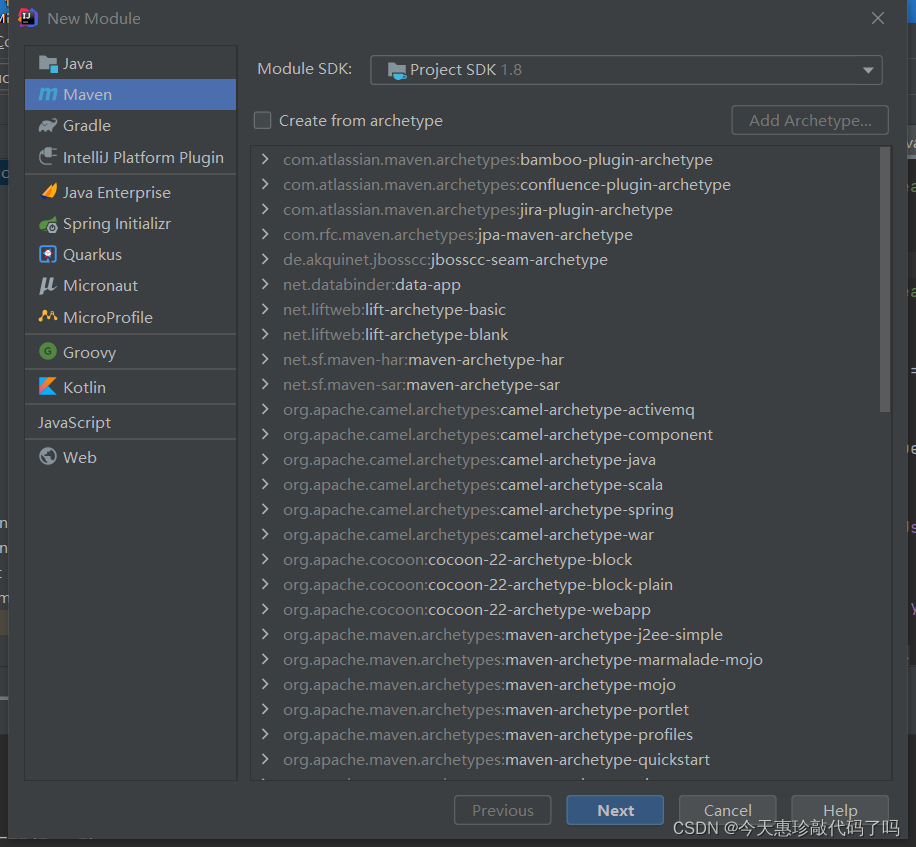Expand jpa-maven-archetype node
This screenshot has width=916, height=847.
[265, 234]
